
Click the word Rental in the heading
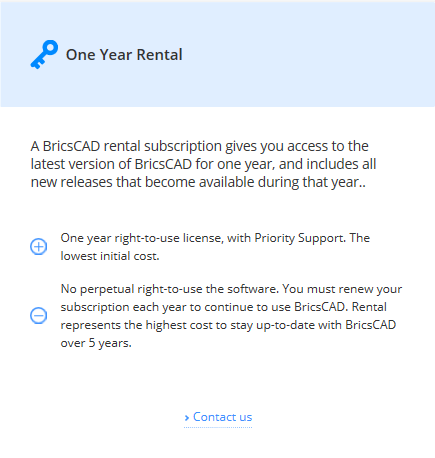pos(159,55)
